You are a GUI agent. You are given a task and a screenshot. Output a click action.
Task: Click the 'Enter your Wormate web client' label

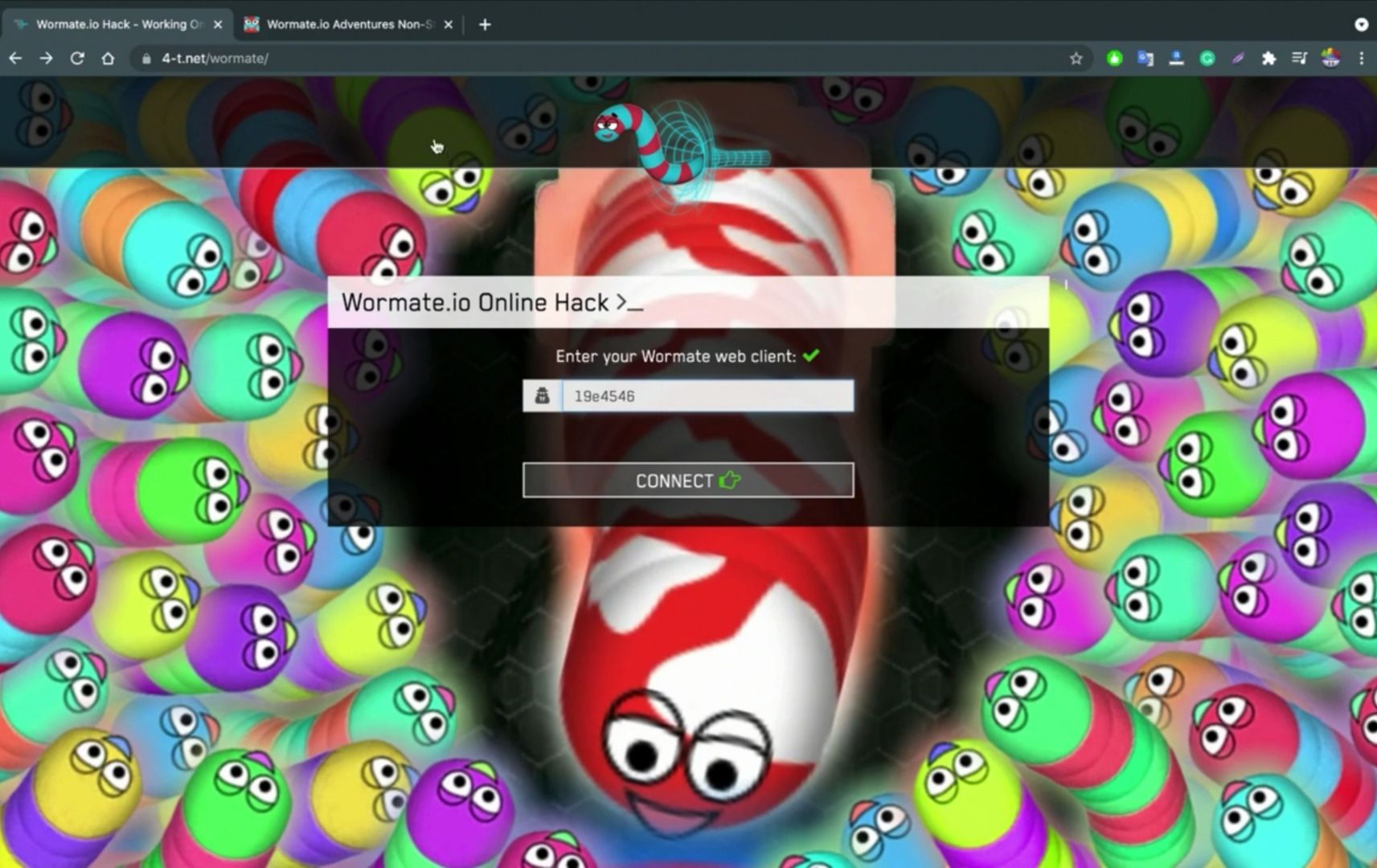tap(676, 356)
